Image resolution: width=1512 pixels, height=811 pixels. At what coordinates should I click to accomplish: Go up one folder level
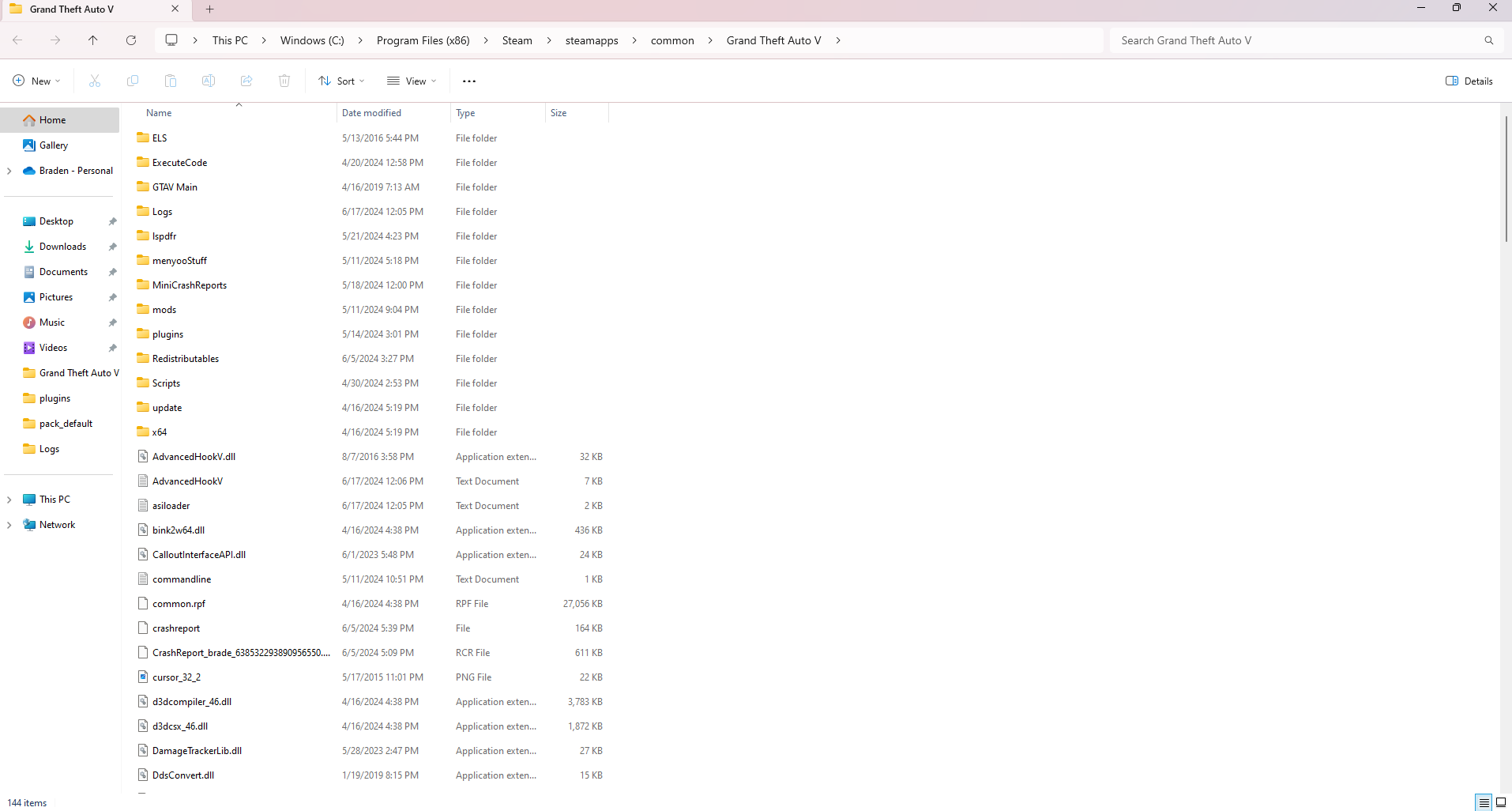(x=93, y=40)
